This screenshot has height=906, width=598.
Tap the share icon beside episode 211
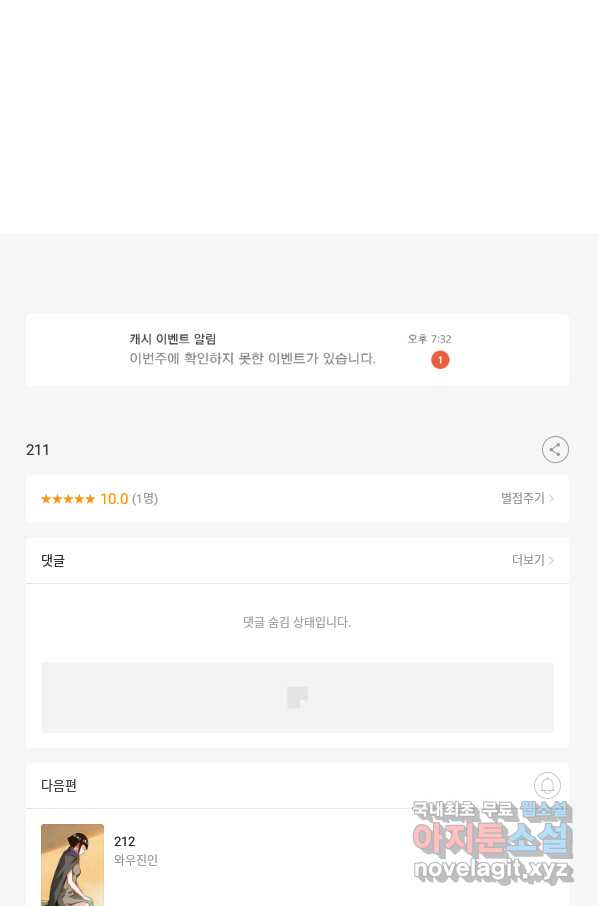pyautogui.click(x=555, y=450)
